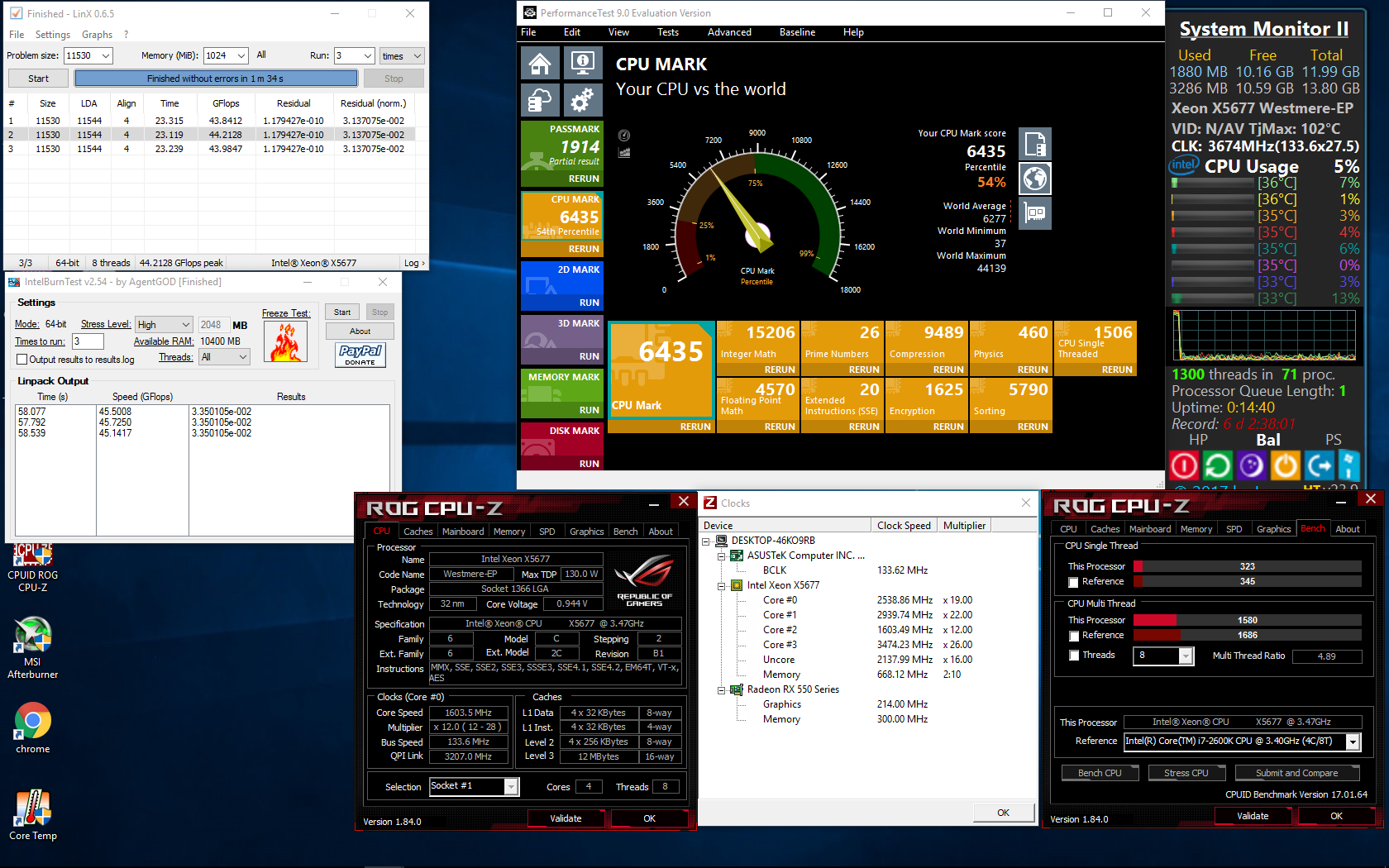Click the DISK MARK tile
The width and height of the screenshot is (1389, 868).
coord(562,447)
